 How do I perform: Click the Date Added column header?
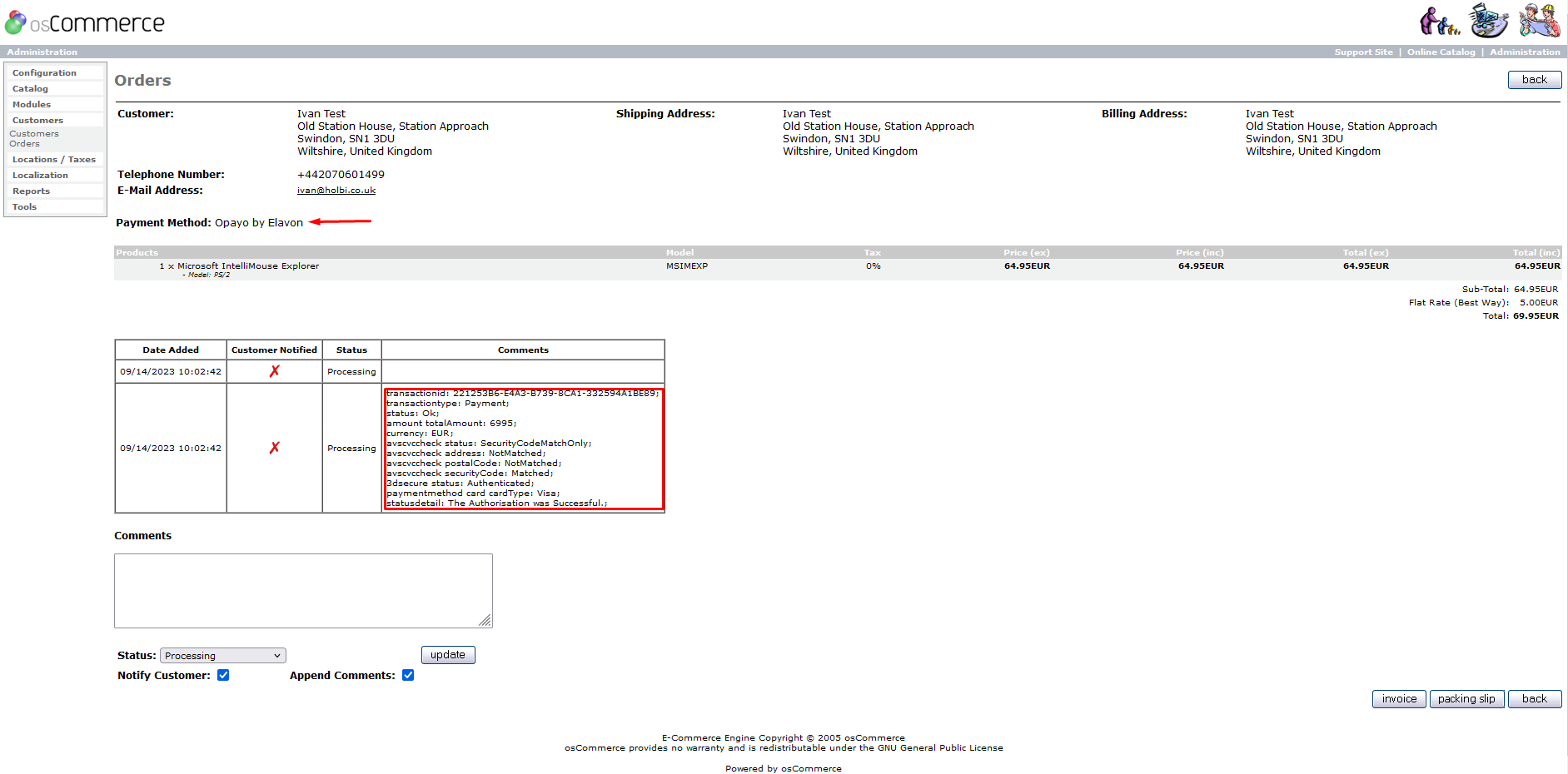[x=171, y=350]
